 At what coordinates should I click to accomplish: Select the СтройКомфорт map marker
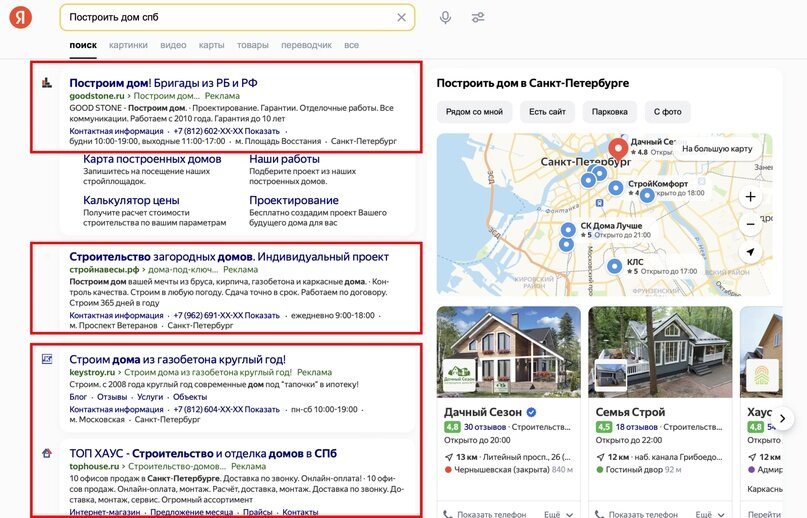coord(616,187)
